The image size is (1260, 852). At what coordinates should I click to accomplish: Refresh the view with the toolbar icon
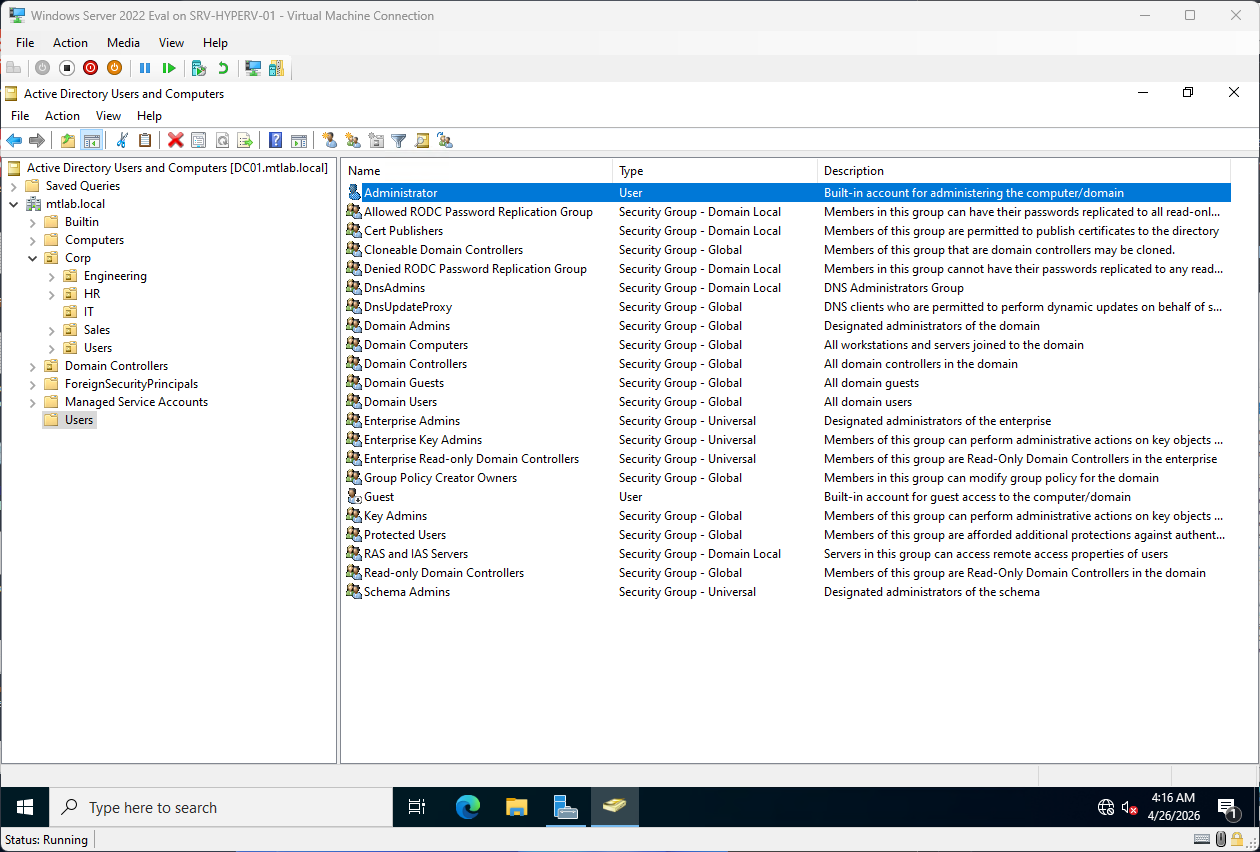pos(222,140)
